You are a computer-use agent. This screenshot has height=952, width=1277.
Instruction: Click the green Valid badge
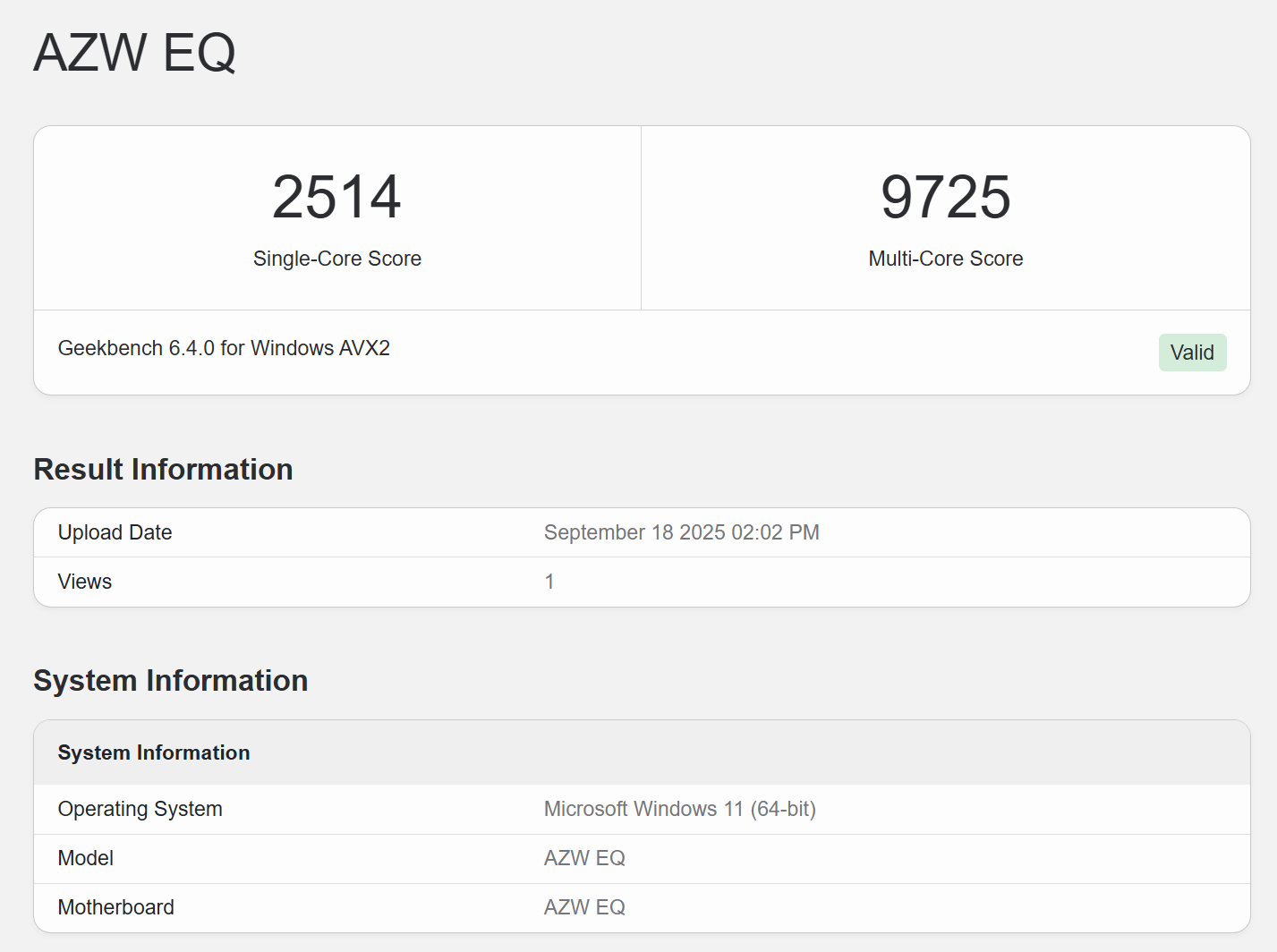[1191, 353]
